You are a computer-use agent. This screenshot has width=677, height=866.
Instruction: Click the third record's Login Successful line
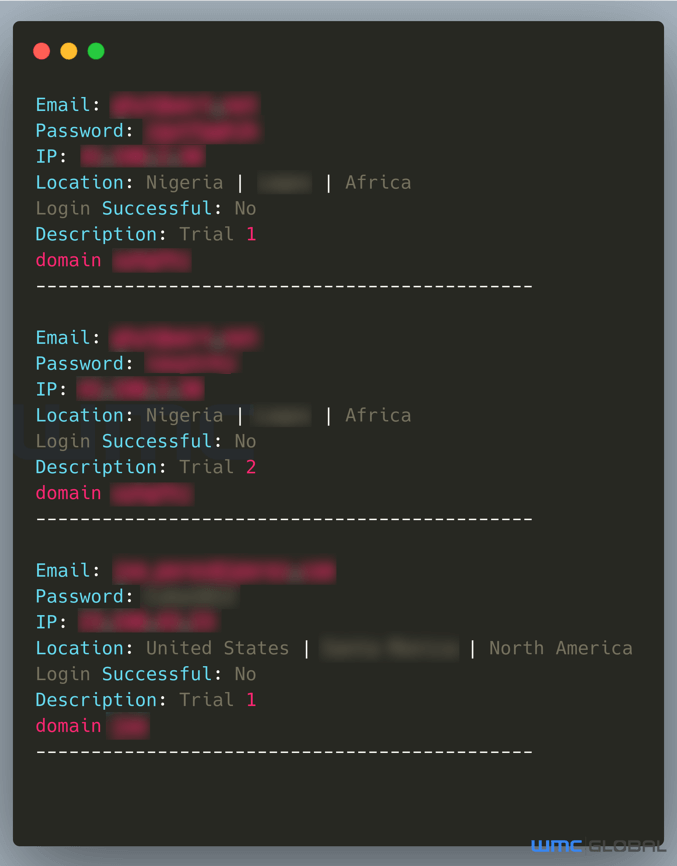(146, 674)
